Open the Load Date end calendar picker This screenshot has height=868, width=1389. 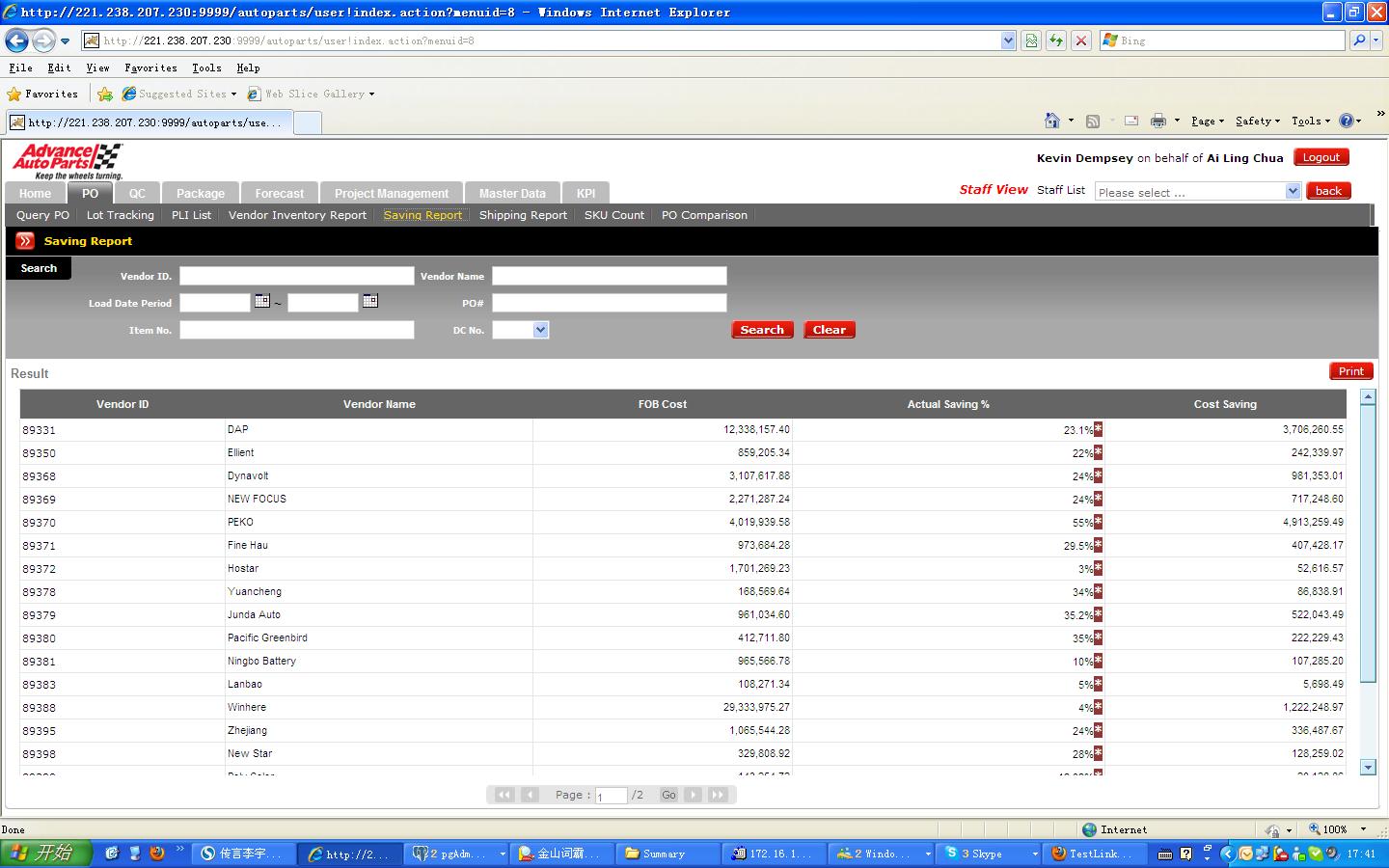[x=369, y=302]
